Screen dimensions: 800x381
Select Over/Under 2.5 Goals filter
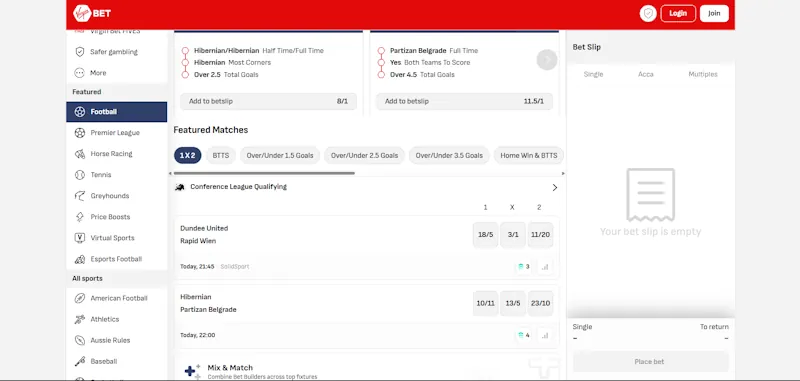[364, 156]
